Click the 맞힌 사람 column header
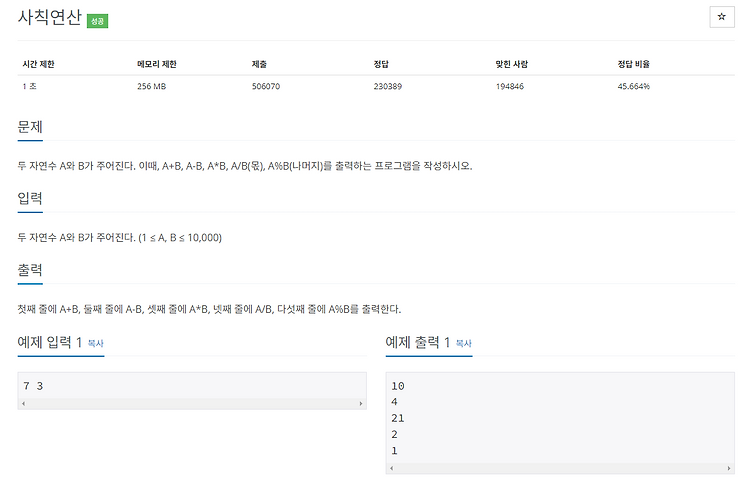The height and width of the screenshot is (490, 750). click(512, 64)
